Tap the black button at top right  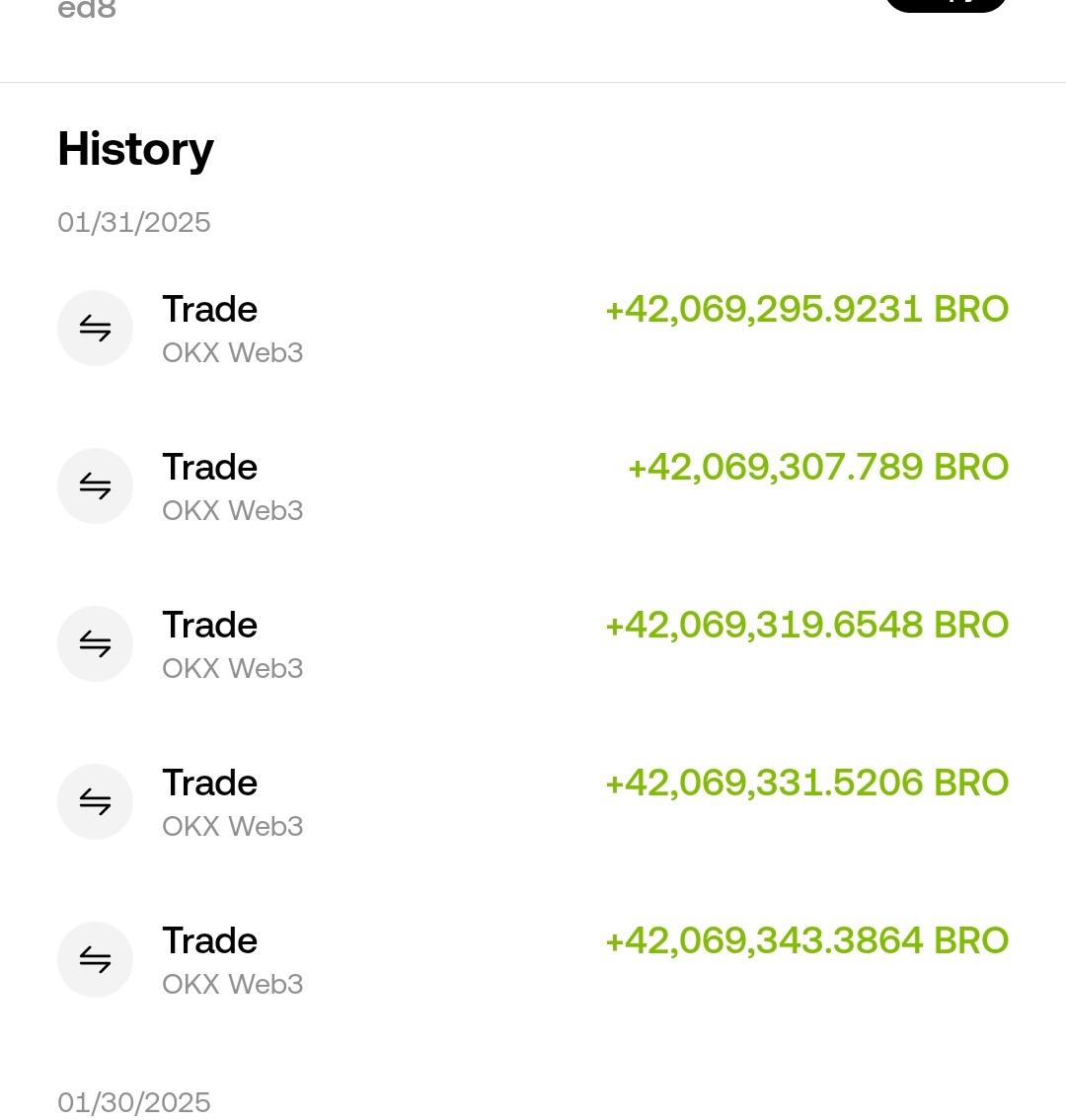tap(946, 4)
